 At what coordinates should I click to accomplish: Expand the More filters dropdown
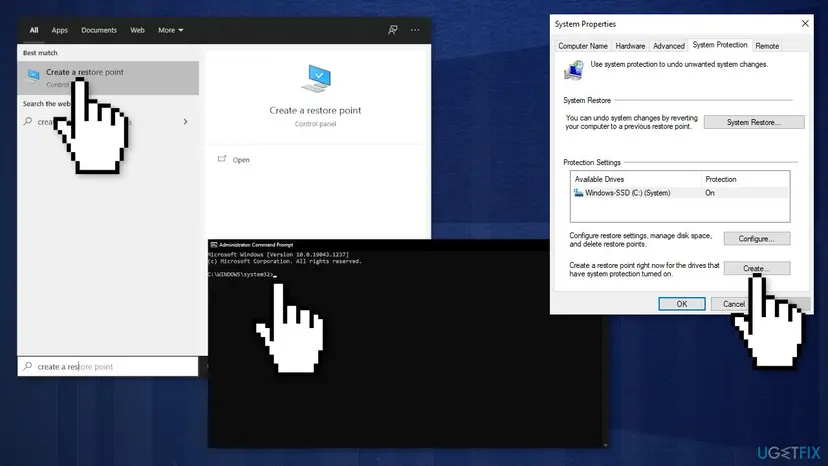point(171,30)
